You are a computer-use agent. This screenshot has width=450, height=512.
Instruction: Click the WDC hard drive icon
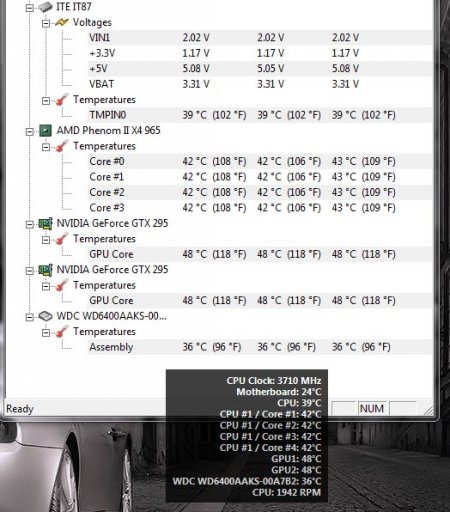[x=45, y=316]
